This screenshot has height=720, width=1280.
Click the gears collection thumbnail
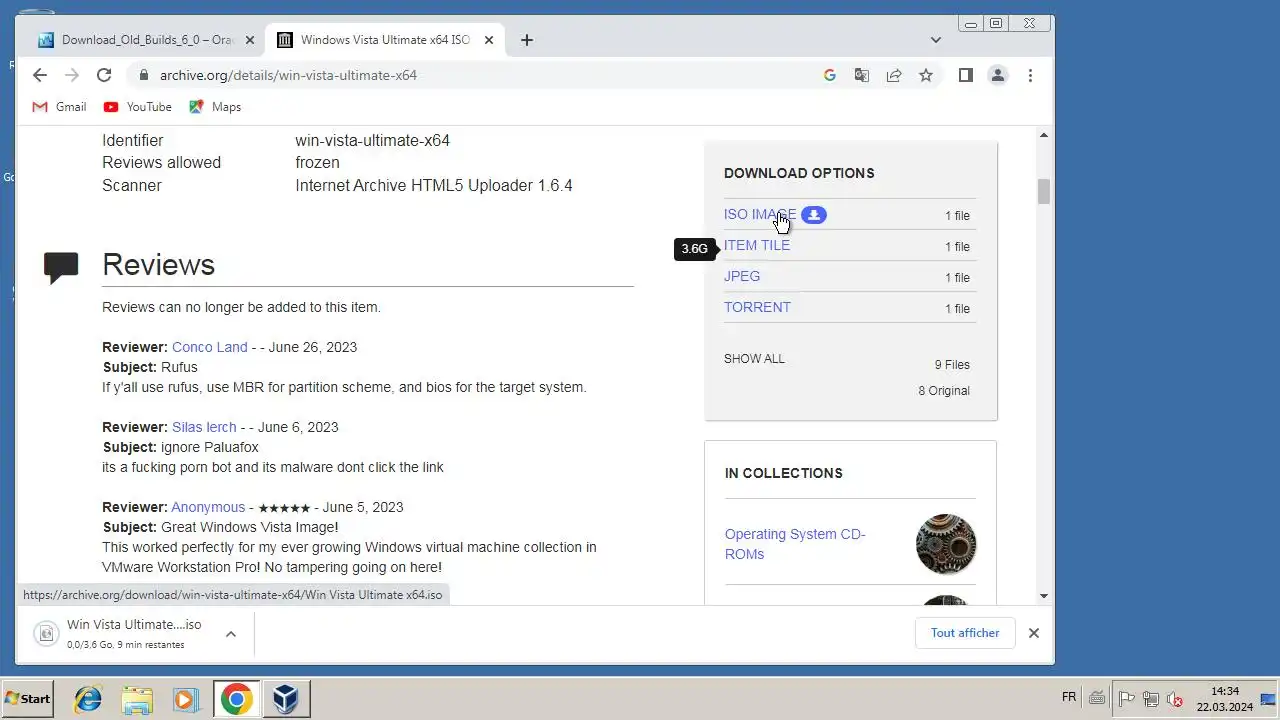click(946, 544)
